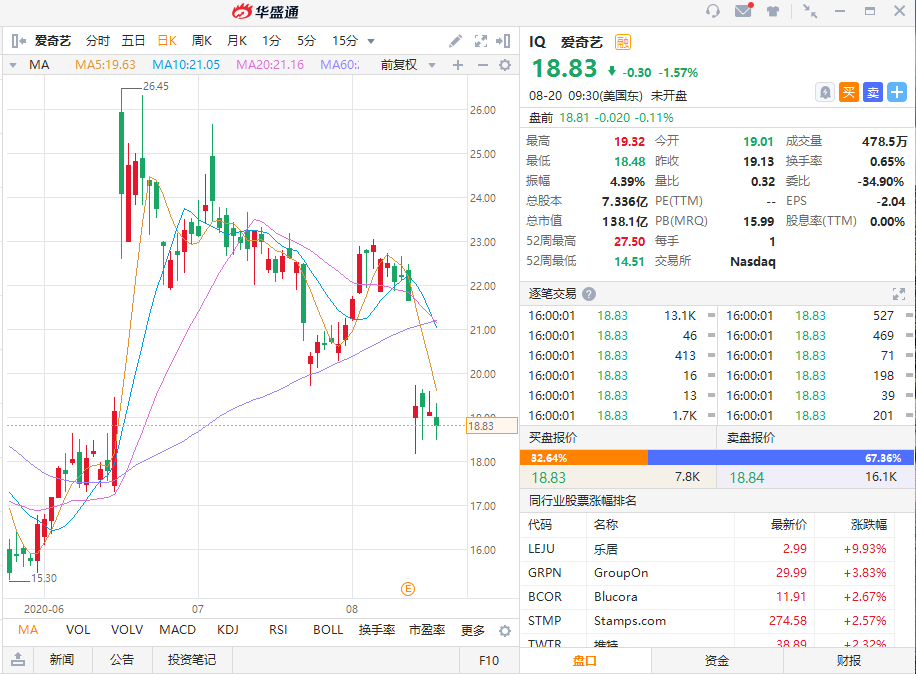Toggle the 换手率 indicator
This screenshot has width=916, height=674.
[x=377, y=630]
